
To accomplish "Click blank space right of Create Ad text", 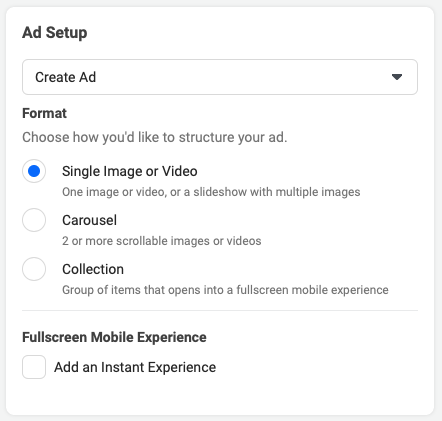I will point(243,77).
